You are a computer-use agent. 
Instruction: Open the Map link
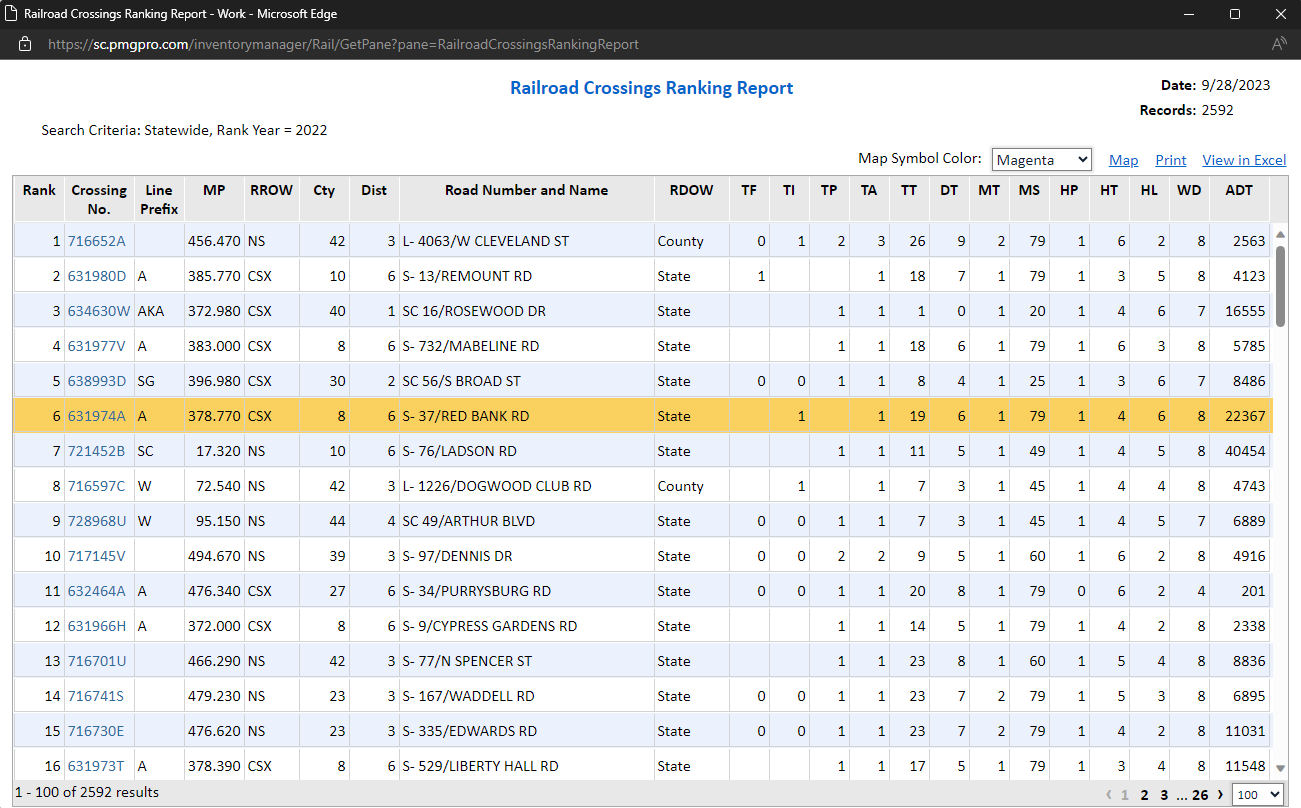pos(1124,160)
